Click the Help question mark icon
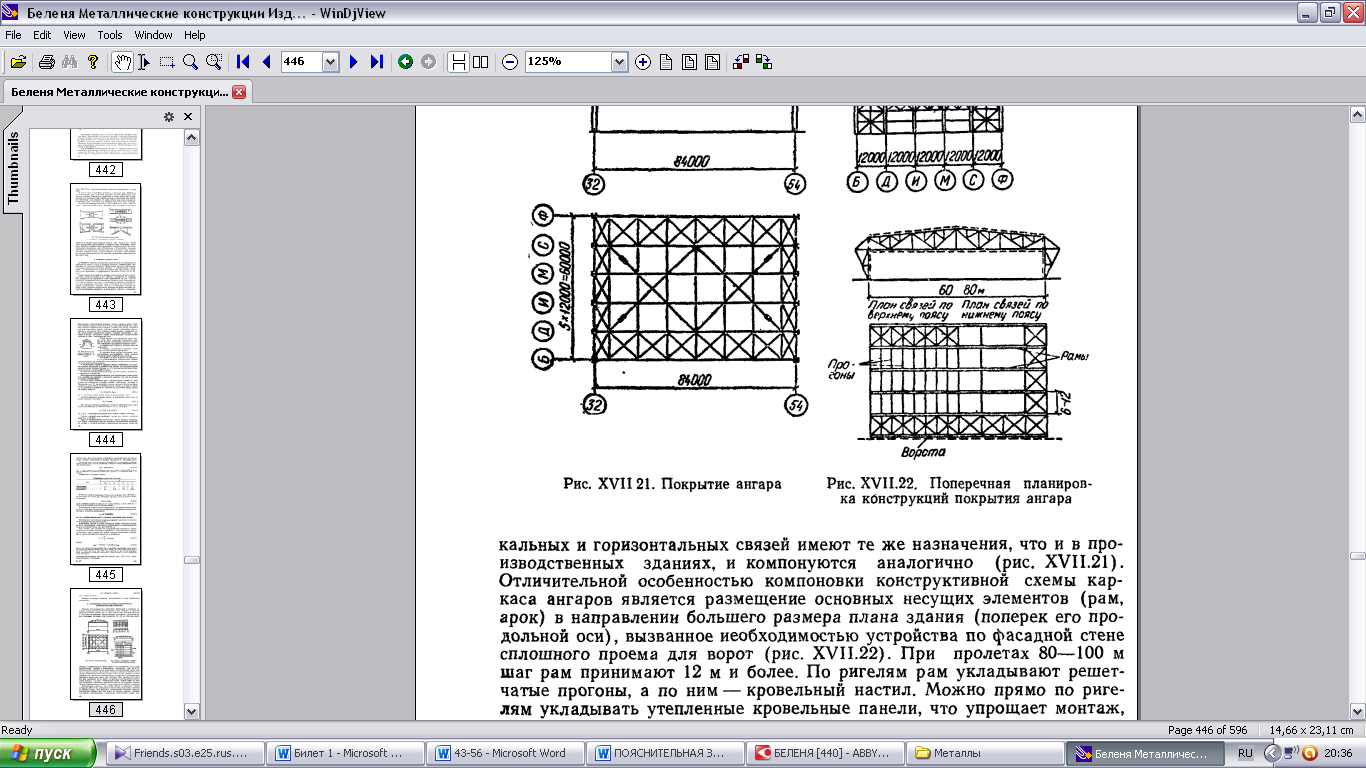The image size is (1366, 768). [x=93, y=62]
